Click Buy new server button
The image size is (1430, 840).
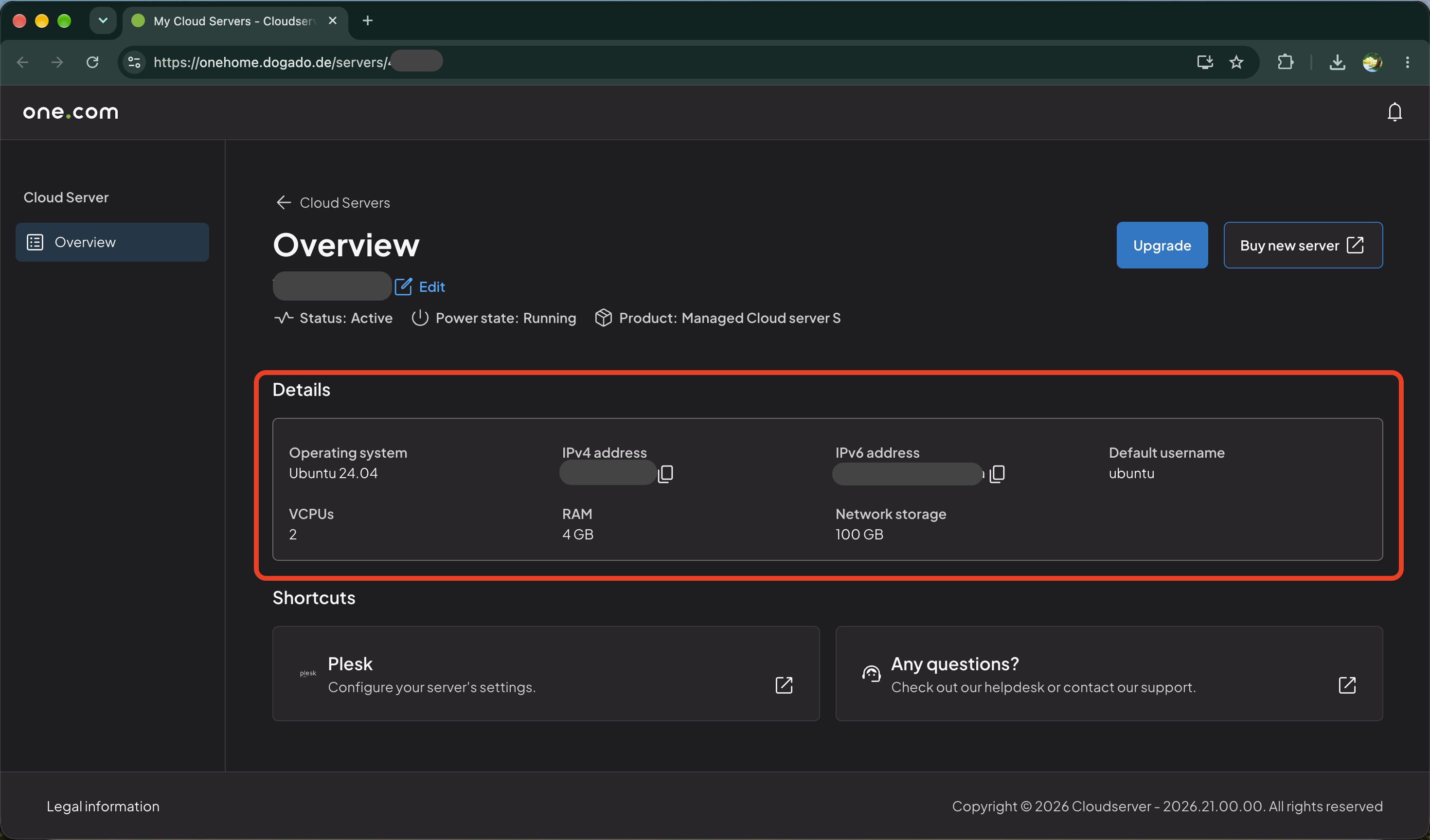pos(1303,245)
